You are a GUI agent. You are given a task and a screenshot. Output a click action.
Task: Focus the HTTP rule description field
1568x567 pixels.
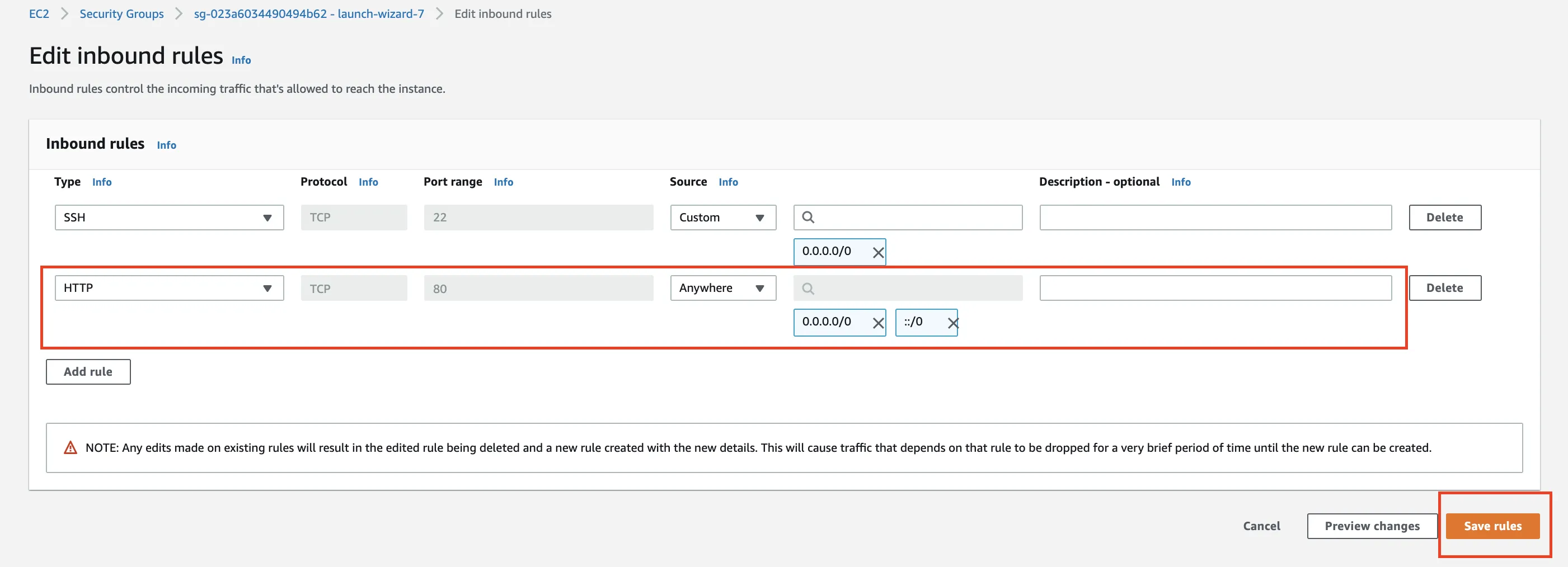1215,289
